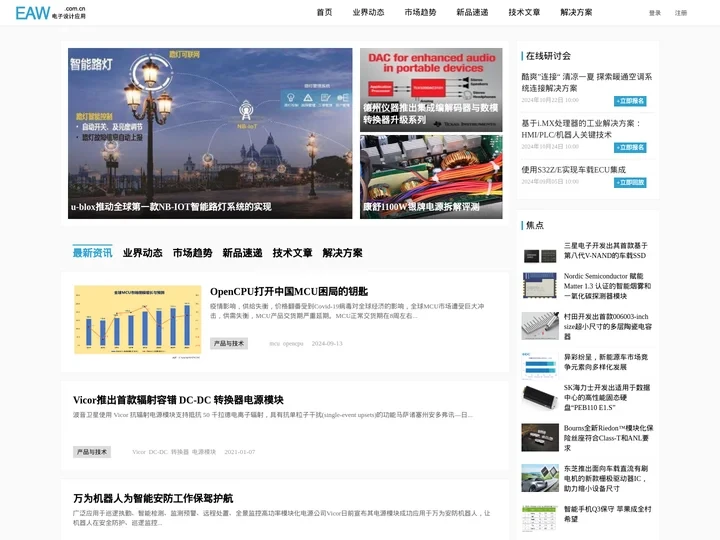Open the Nordic Semiconductor Matter 1.3 headline
The width and height of the screenshot is (720, 540).
click(x=607, y=286)
